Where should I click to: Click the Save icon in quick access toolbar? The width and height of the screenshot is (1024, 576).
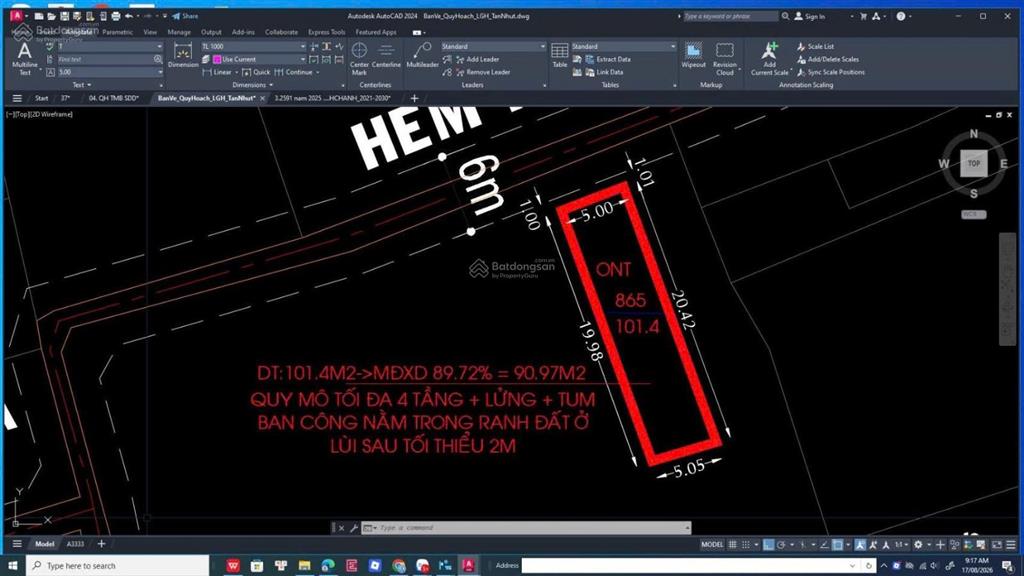(64, 16)
